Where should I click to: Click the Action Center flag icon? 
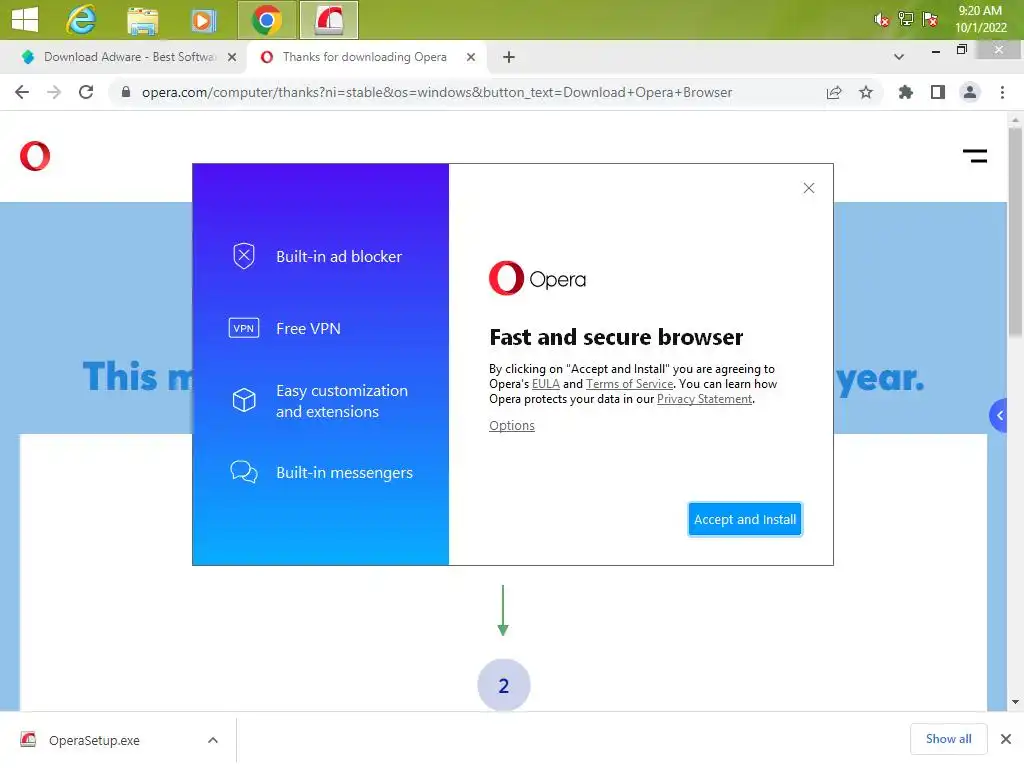click(930, 19)
